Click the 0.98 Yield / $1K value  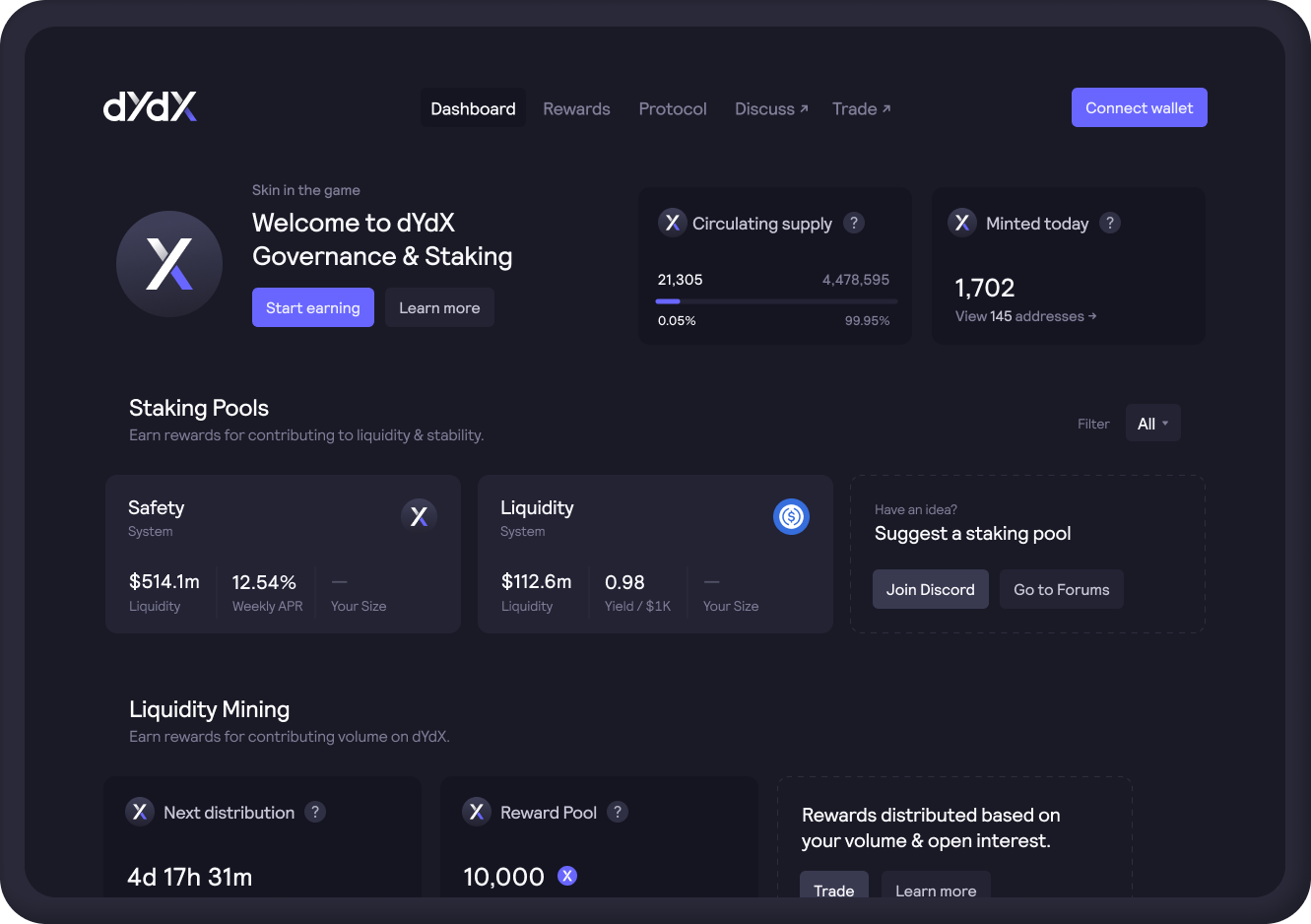coord(624,582)
